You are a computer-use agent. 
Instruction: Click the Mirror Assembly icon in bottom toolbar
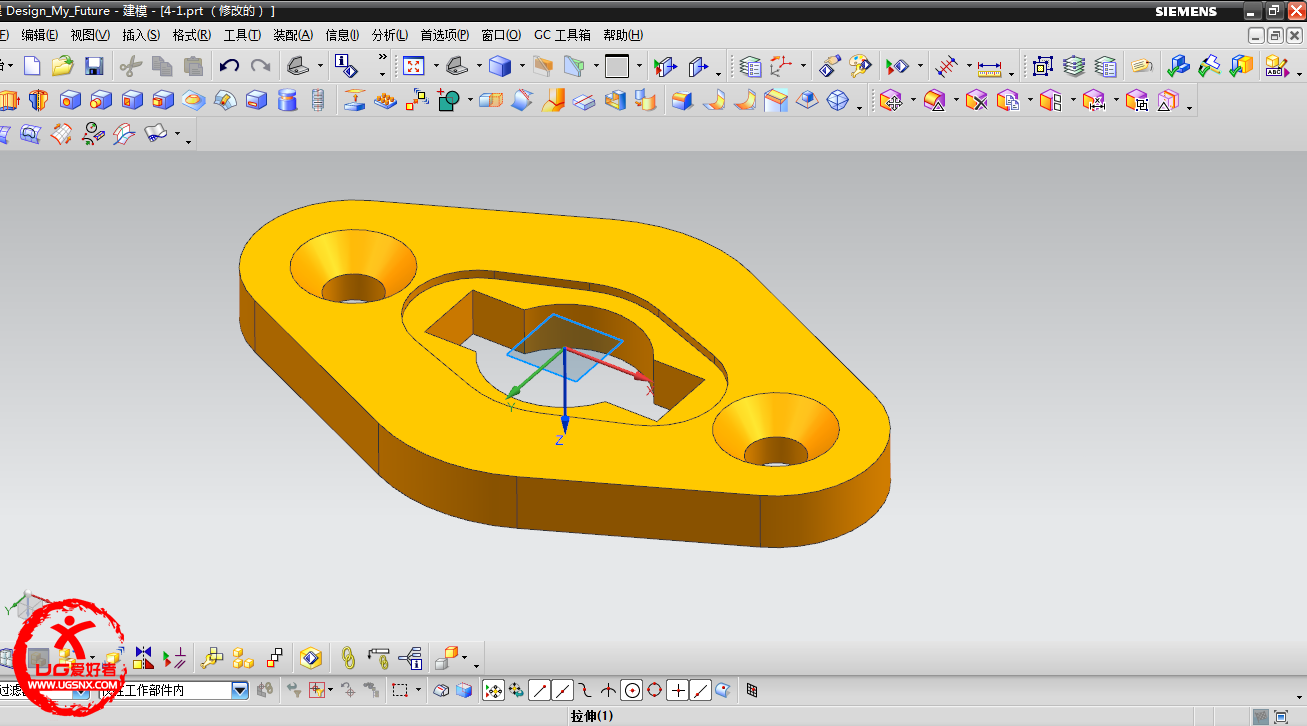click(143, 657)
